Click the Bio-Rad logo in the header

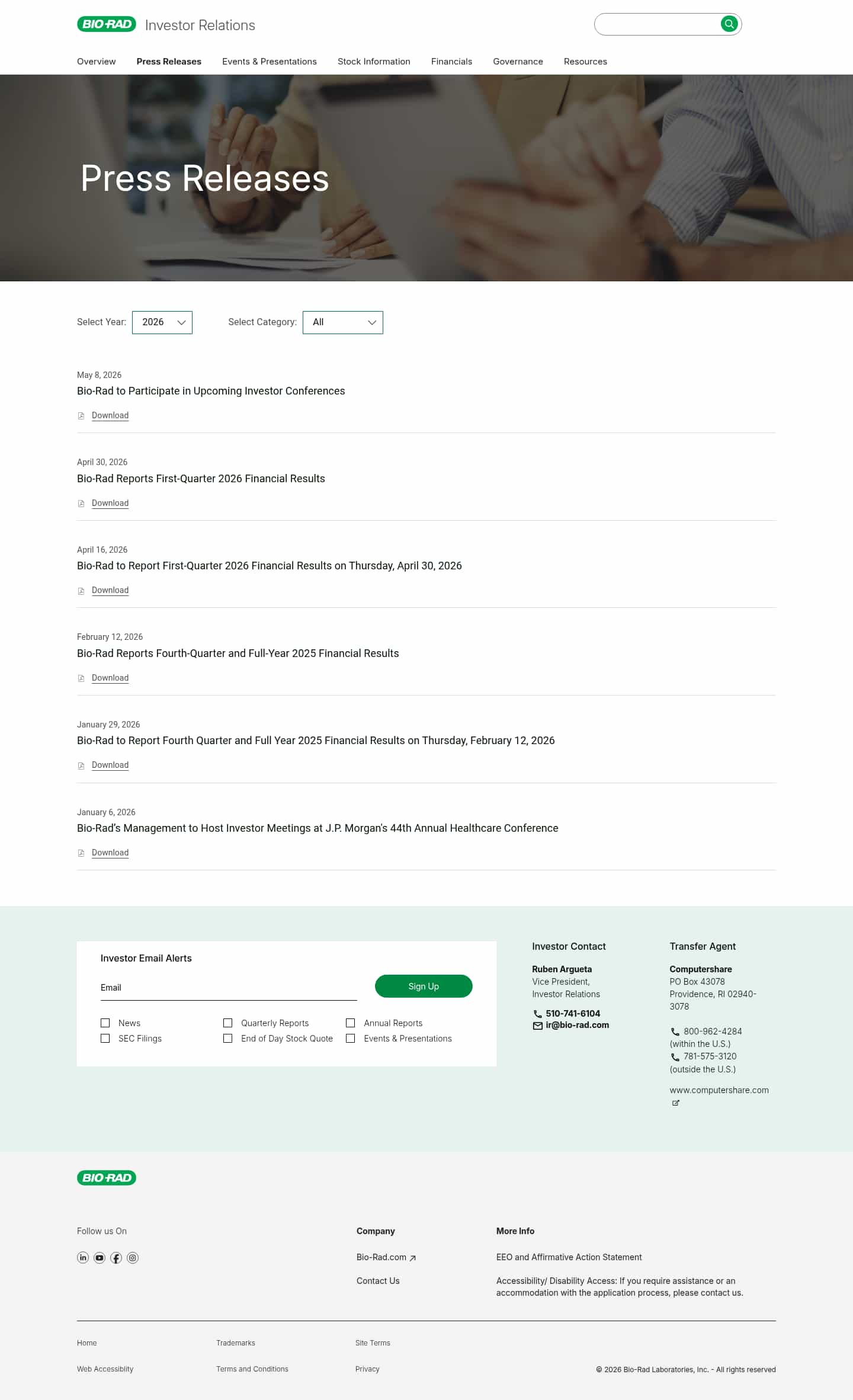107,24
